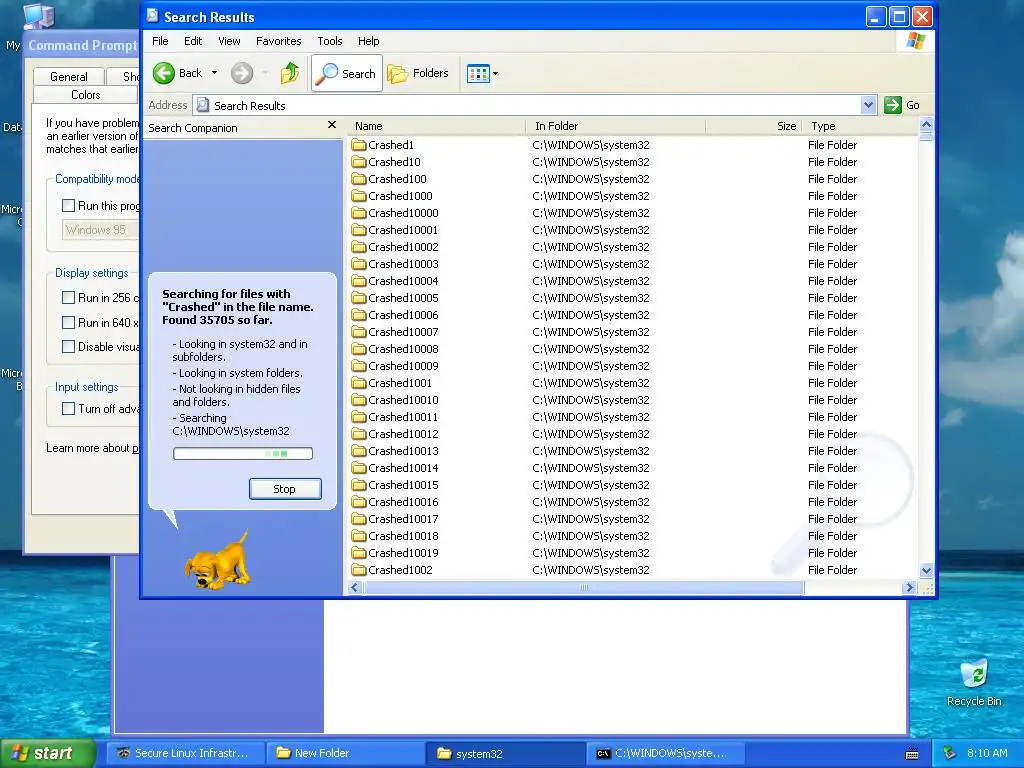Switch to Secure Linux Infrastr... taskbar window
This screenshot has height=768, width=1024.
[184, 753]
